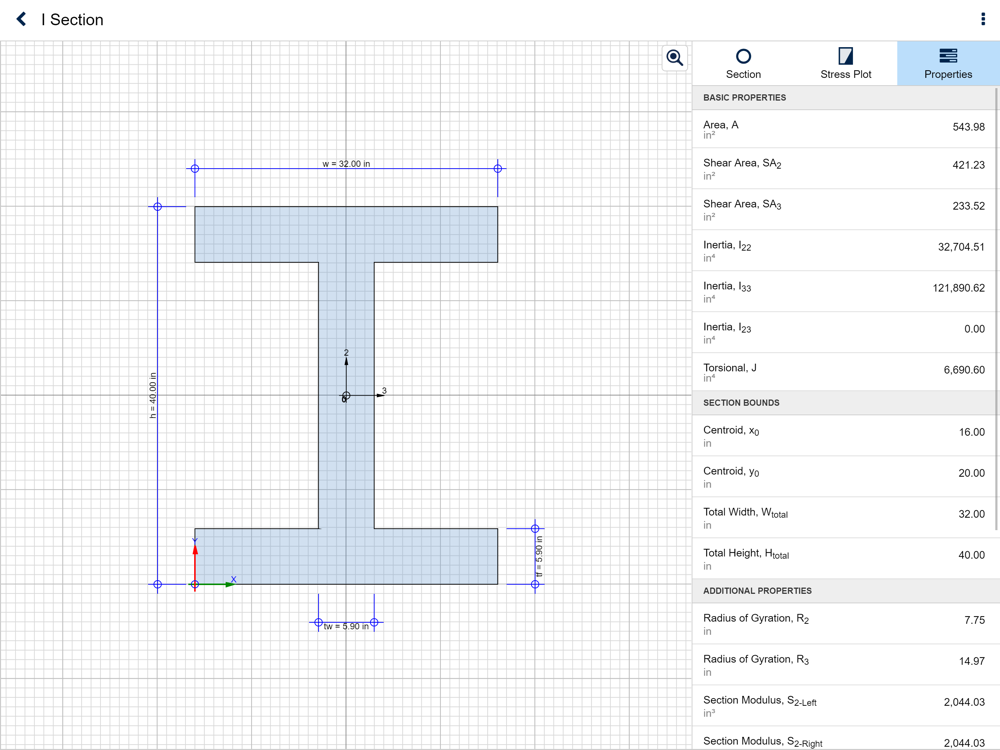Click the centroid axis marker in section

coord(346,396)
